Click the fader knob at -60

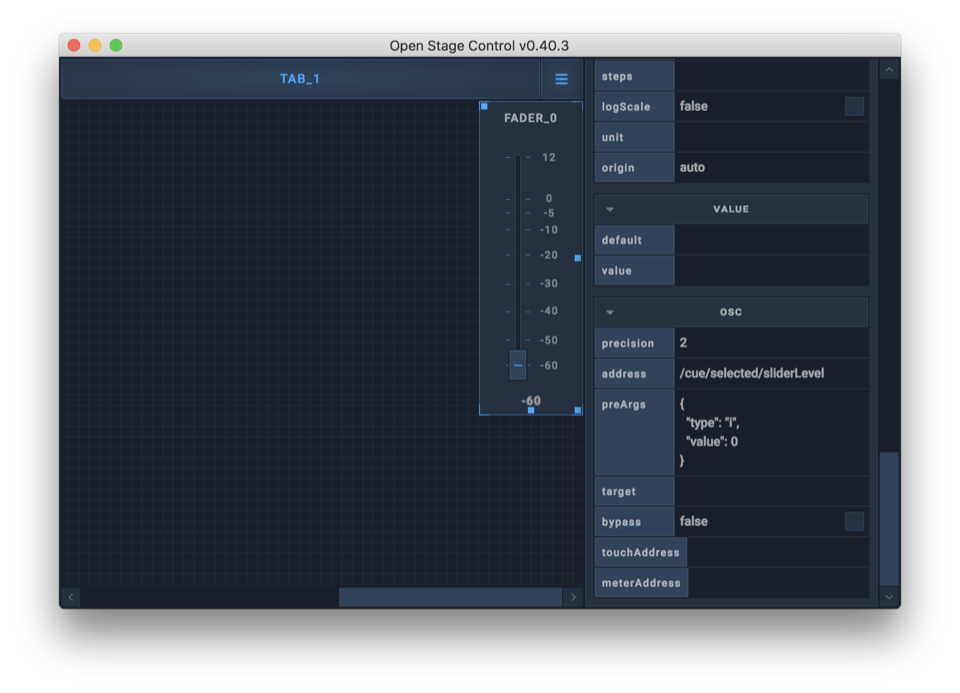tap(517, 365)
